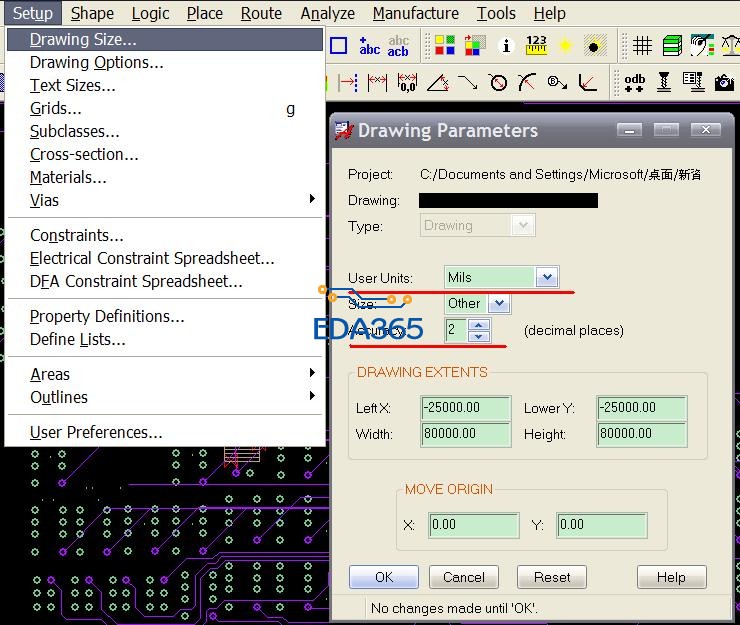Click the Grid toggle hash icon
Image resolution: width=740 pixels, height=625 pixels.
(642, 46)
